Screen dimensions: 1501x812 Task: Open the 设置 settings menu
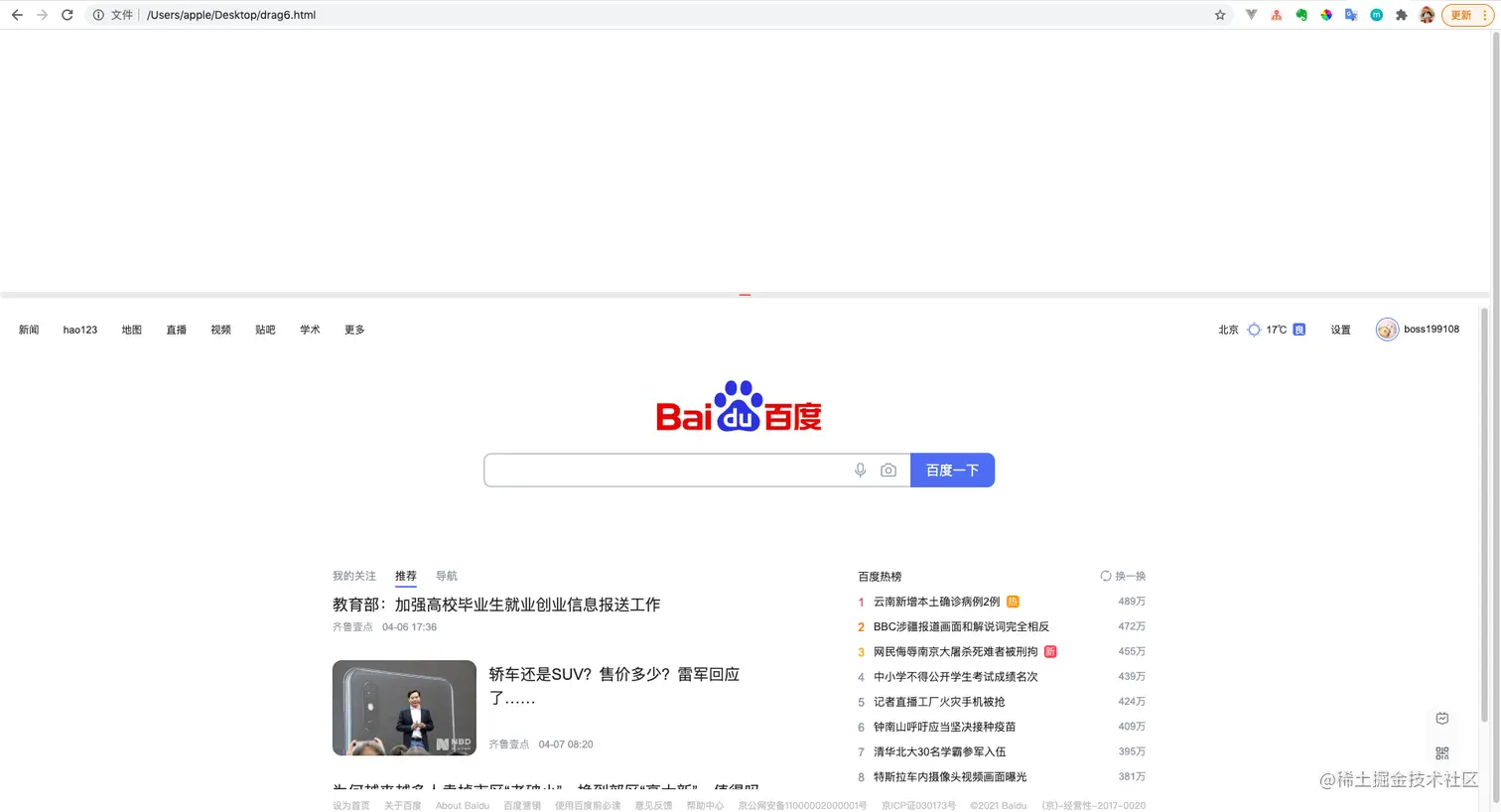(1340, 330)
